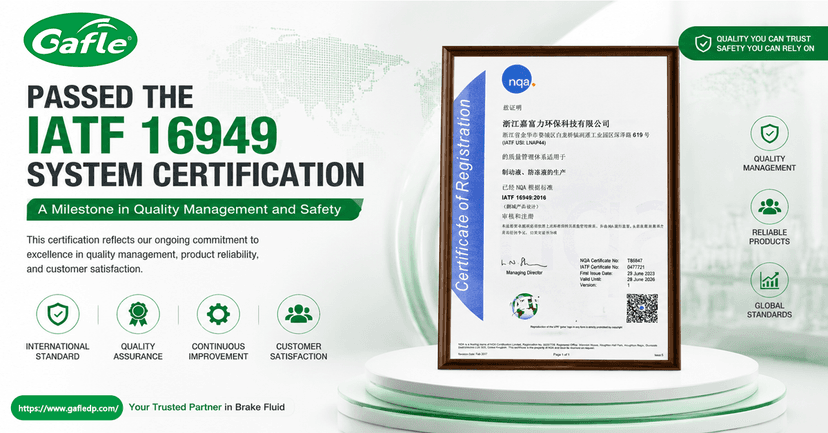
Task: Click the Managing Director signature
Action: pos(523,263)
